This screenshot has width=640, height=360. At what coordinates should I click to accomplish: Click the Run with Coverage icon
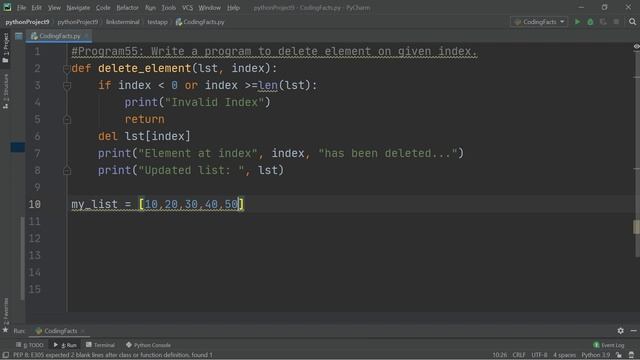click(603, 22)
